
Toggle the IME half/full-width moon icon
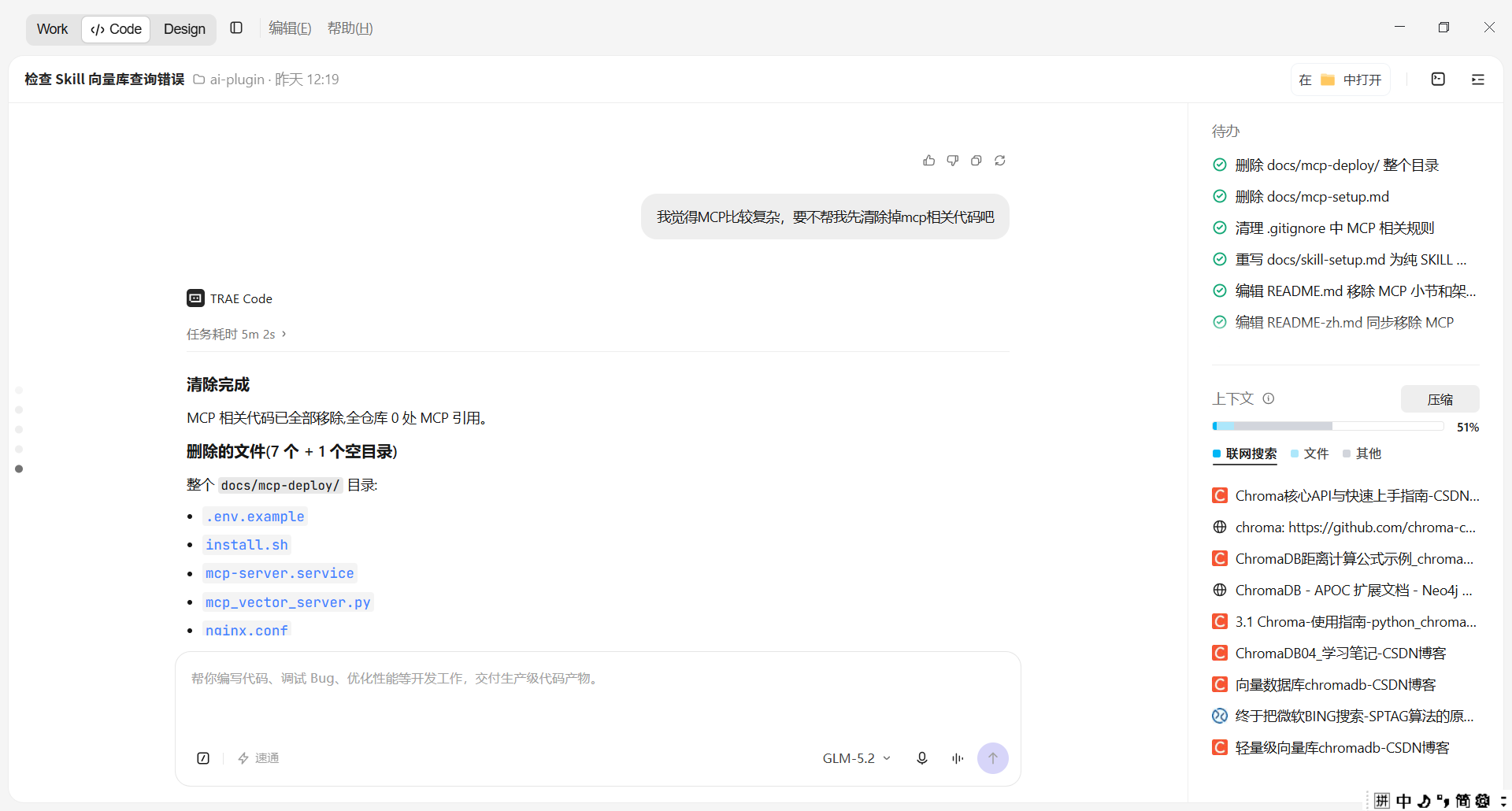click(x=1424, y=801)
